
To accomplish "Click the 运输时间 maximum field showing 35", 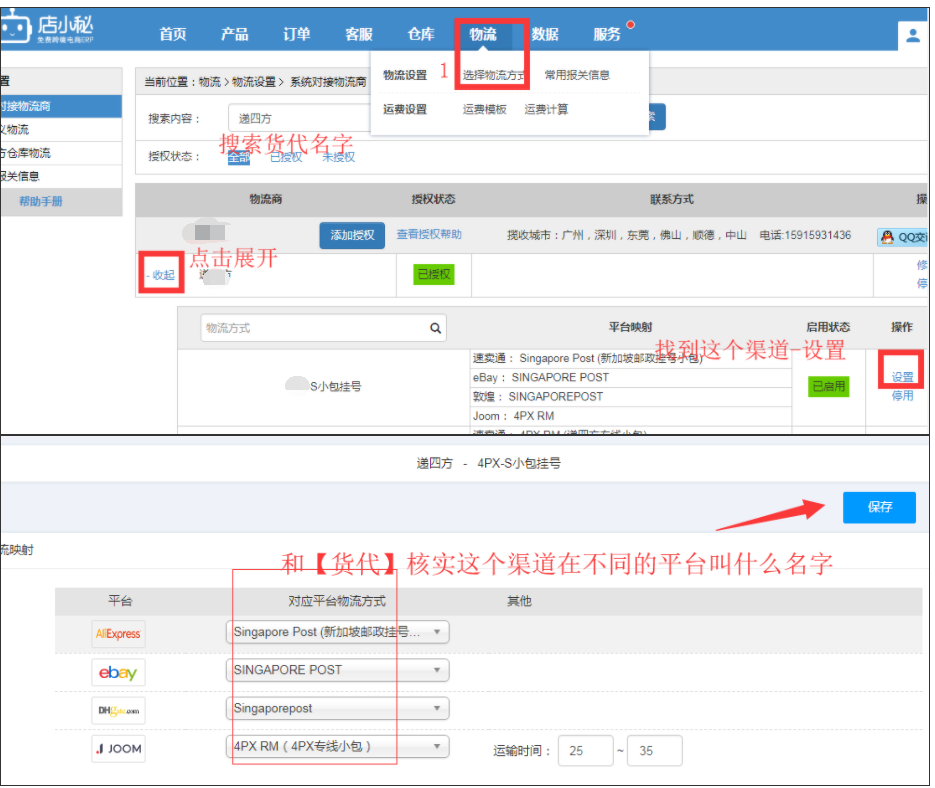I will click(x=655, y=750).
